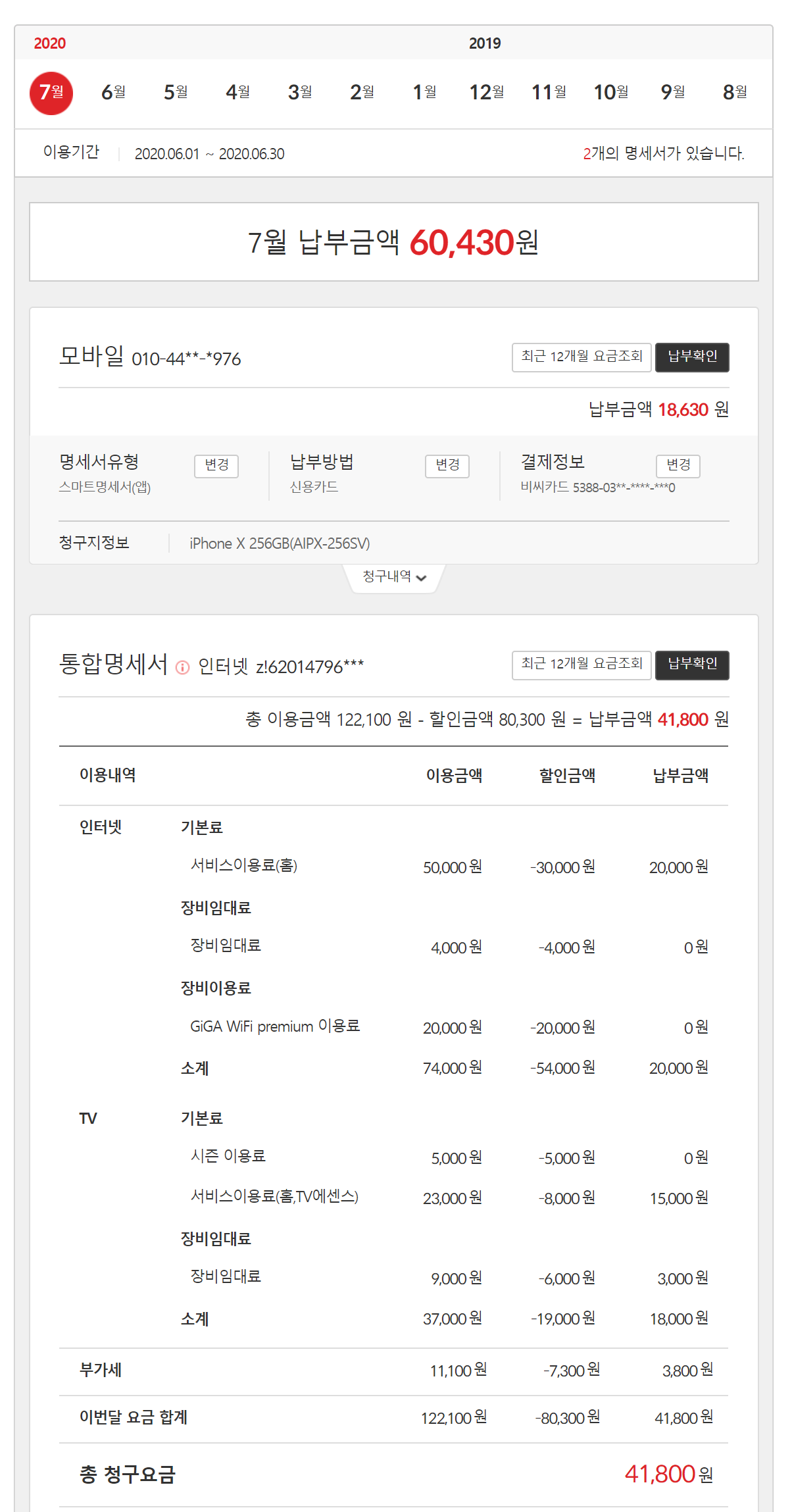Select the 1월 billing month
The height and width of the screenshot is (1512, 792).
click(x=424, y=93)
